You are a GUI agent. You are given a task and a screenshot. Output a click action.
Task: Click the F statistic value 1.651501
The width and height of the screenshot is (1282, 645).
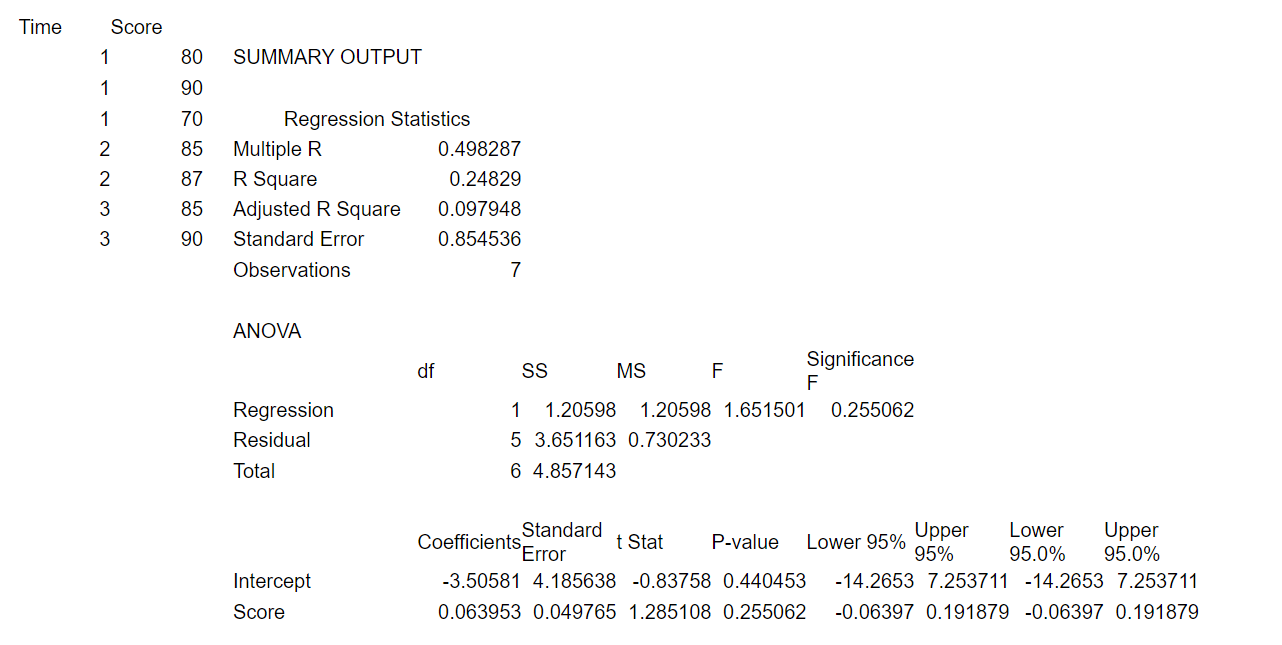pyautogui.click(x=764, y=410)
